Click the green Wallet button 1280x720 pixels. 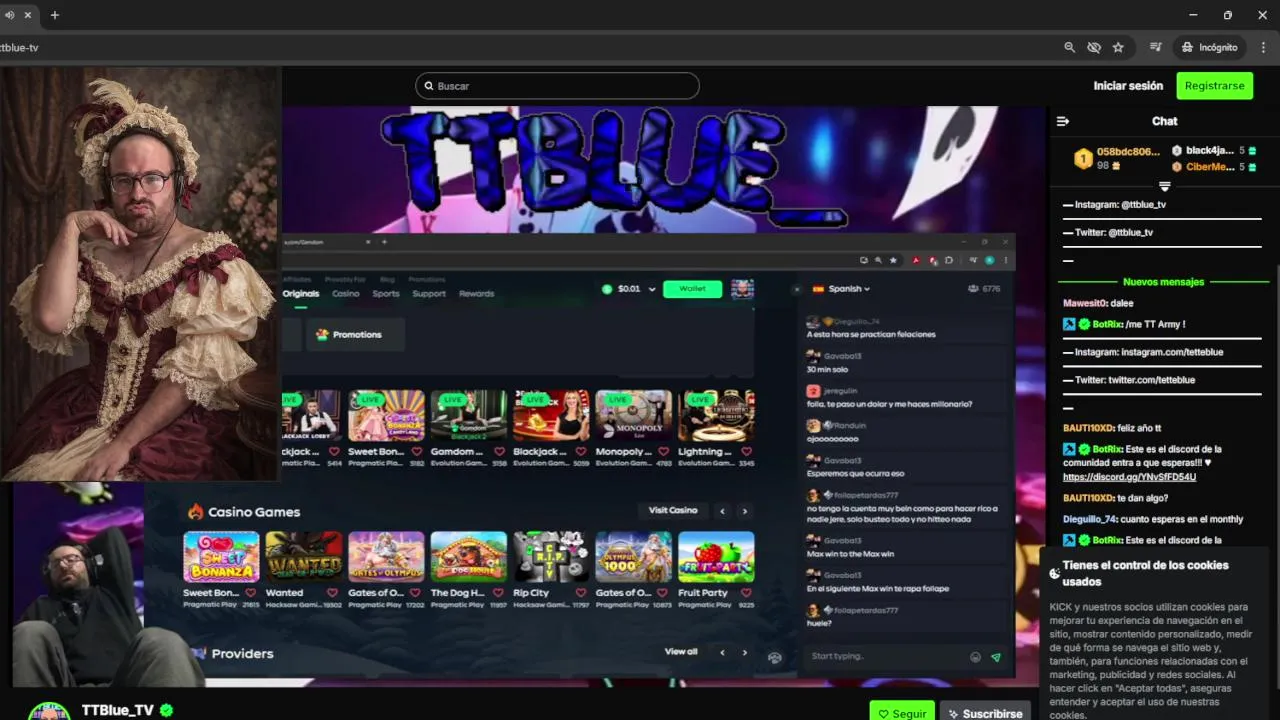[692, 289]
